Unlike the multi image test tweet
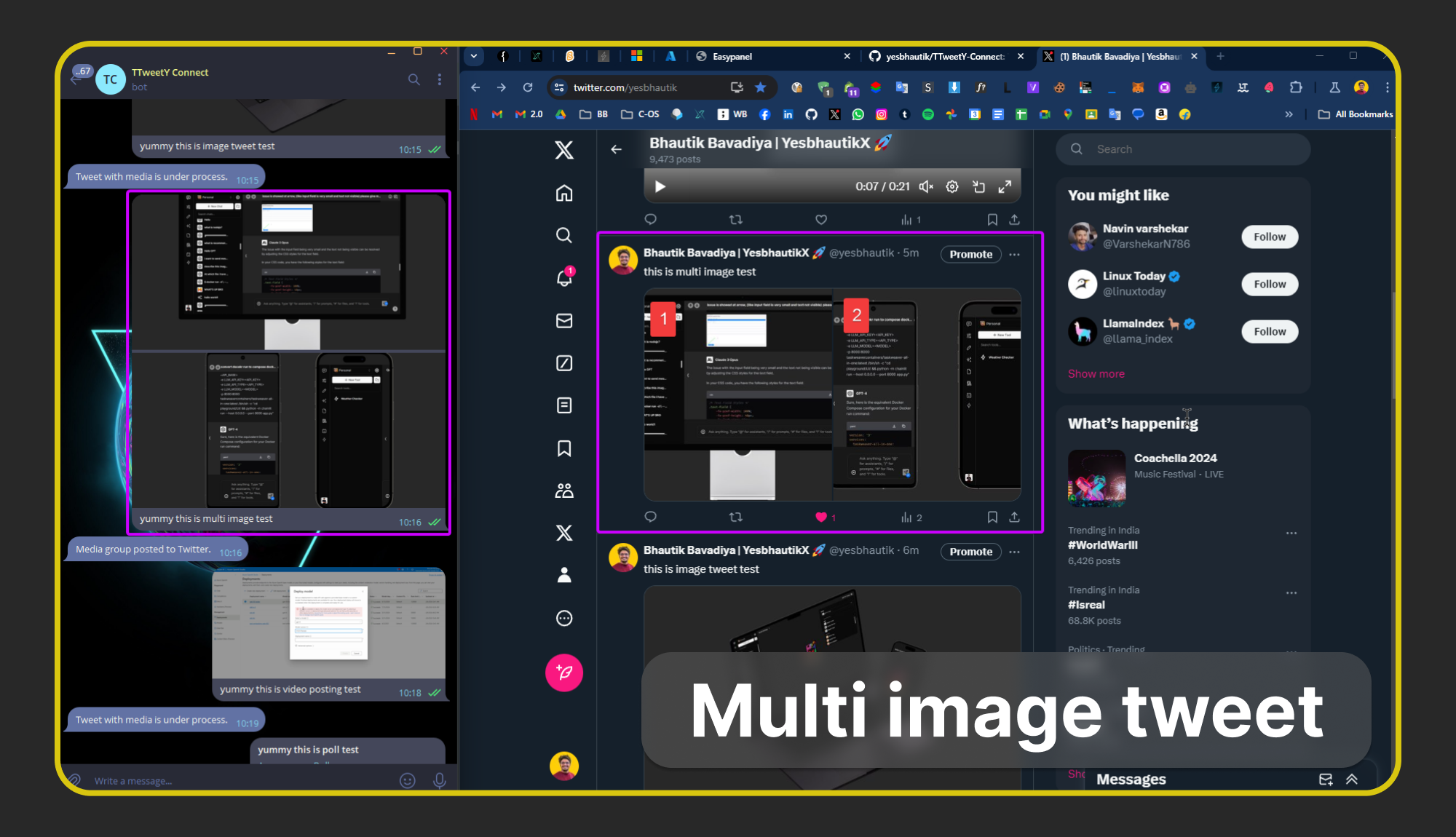The image size is (1456, 837). tap(821, 517)
